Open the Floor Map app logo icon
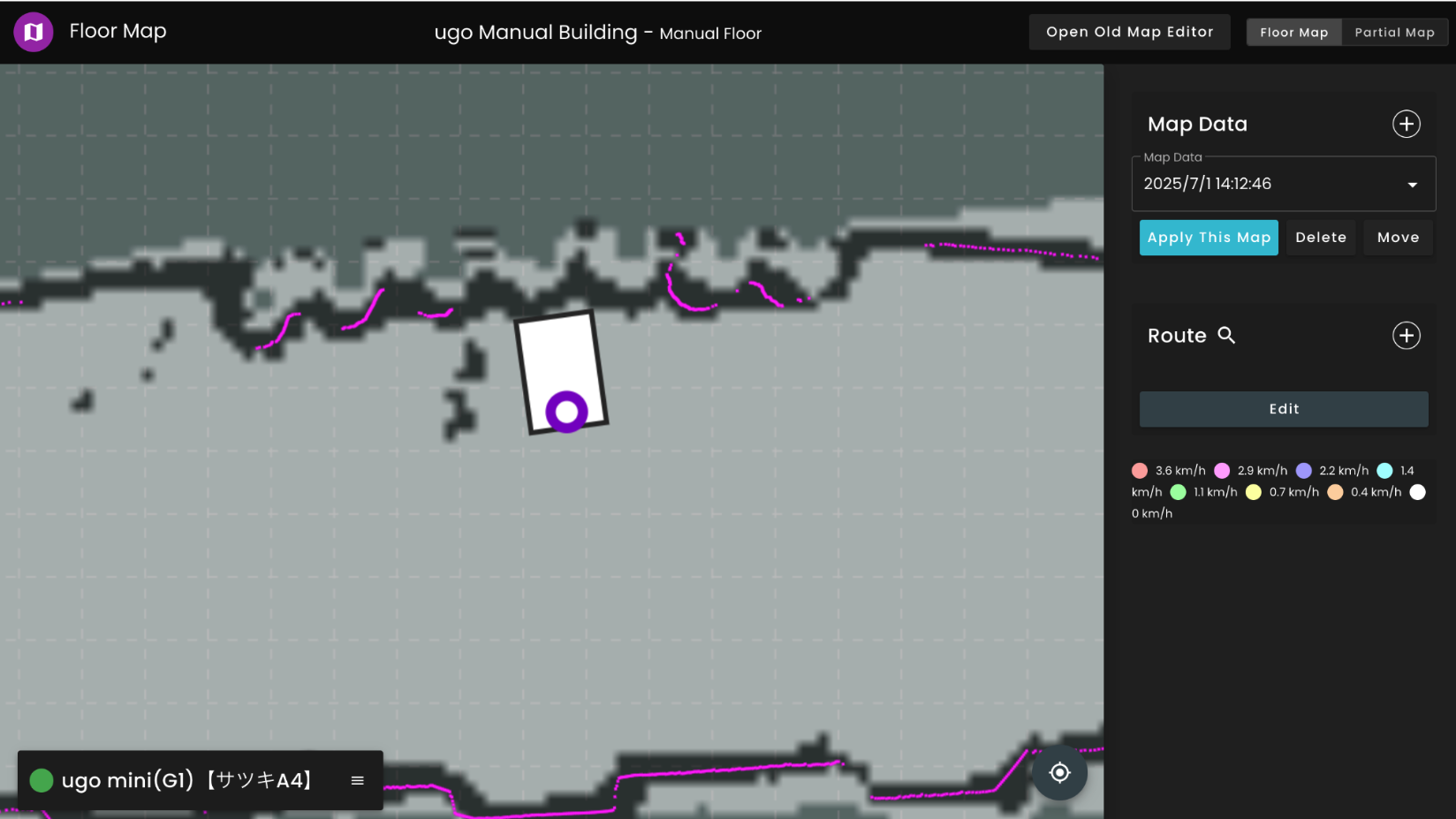The image size is (1456, 819). [33, 32]
